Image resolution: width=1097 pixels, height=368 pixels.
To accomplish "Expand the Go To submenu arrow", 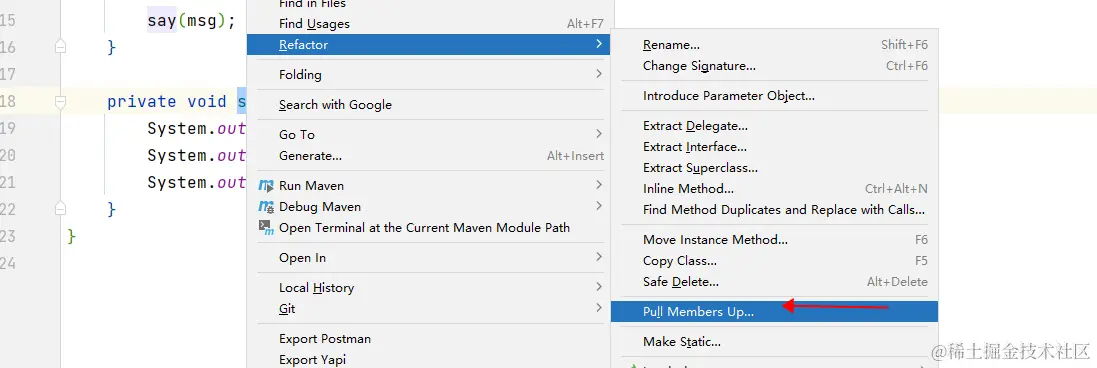I will (x=599, y=133).
